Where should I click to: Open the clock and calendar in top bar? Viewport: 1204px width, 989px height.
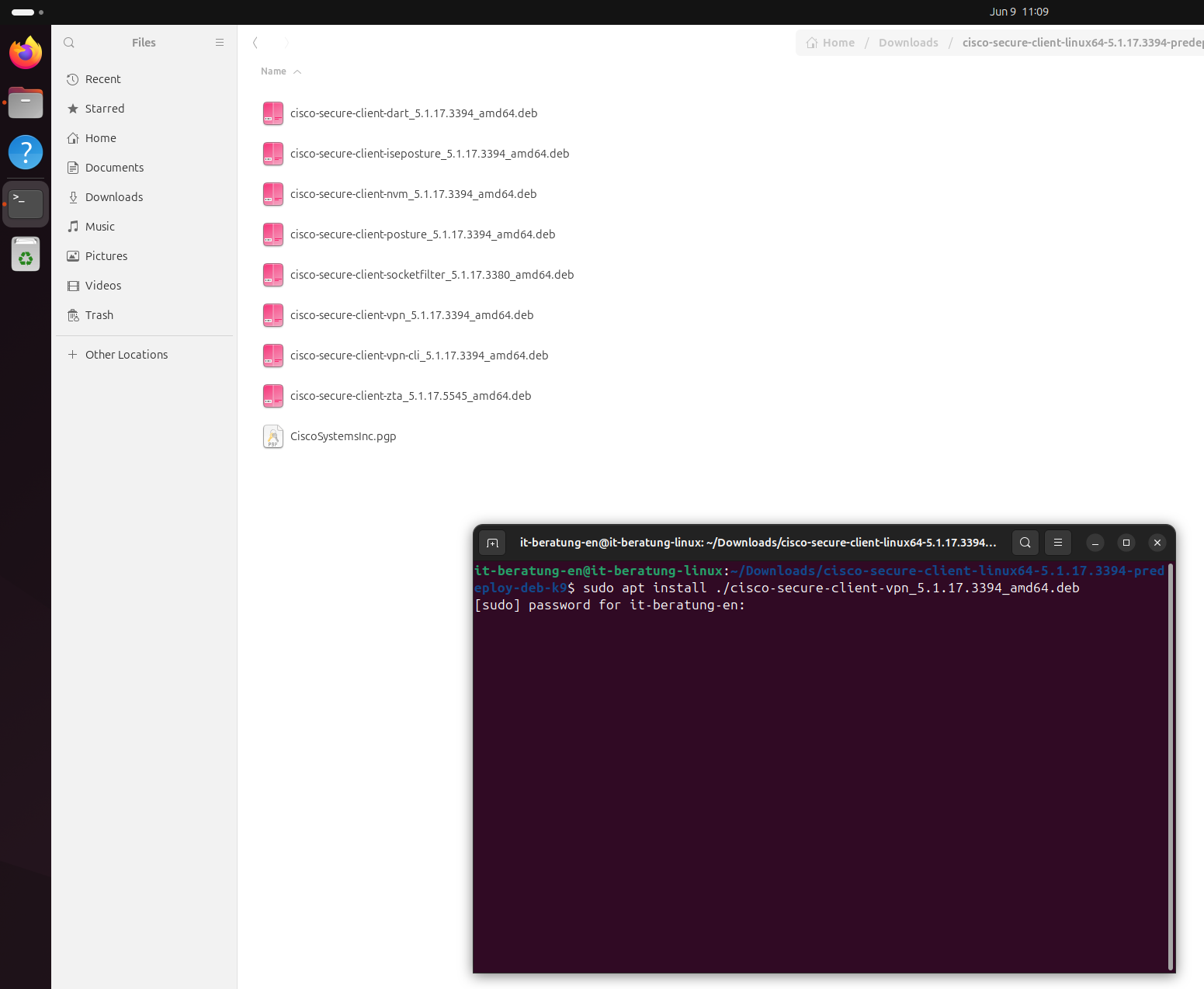click(1018, 12)
